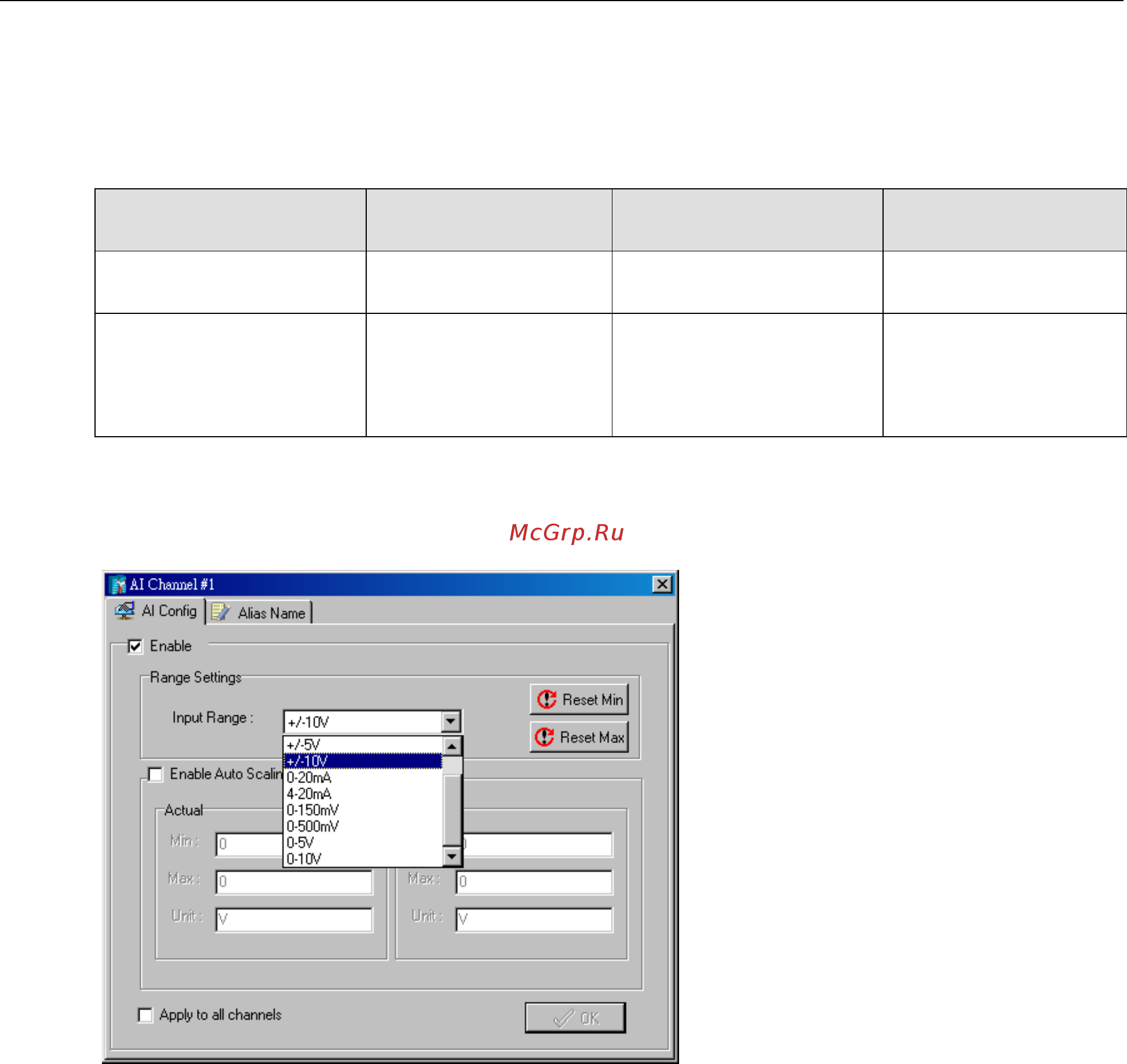The height and width of the screenshot is (1064, 1127).
Task: Click the Reset Max icon
Action: (x=545, y=737)
